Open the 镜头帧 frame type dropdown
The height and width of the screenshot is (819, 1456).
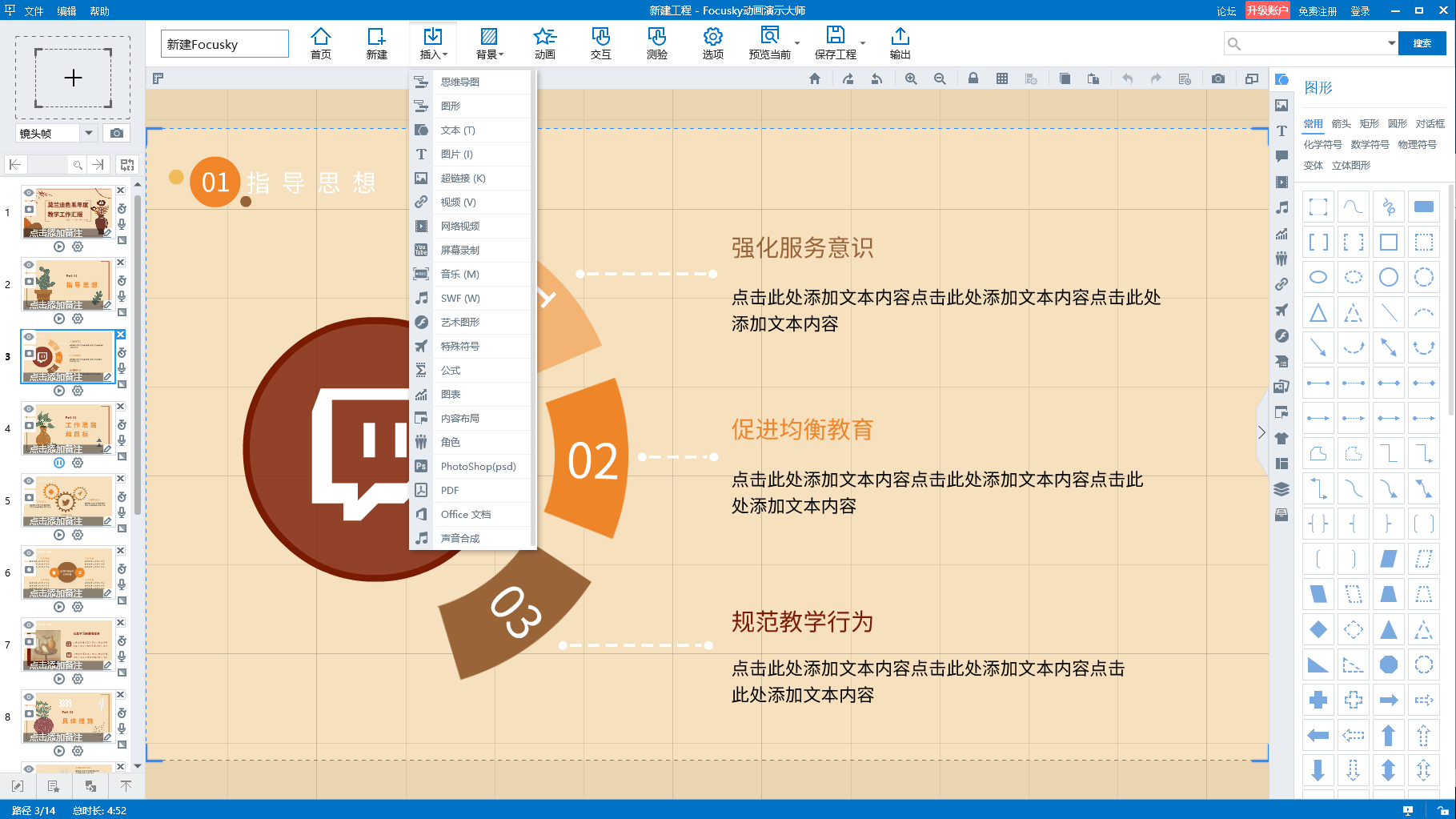[89, 133]
